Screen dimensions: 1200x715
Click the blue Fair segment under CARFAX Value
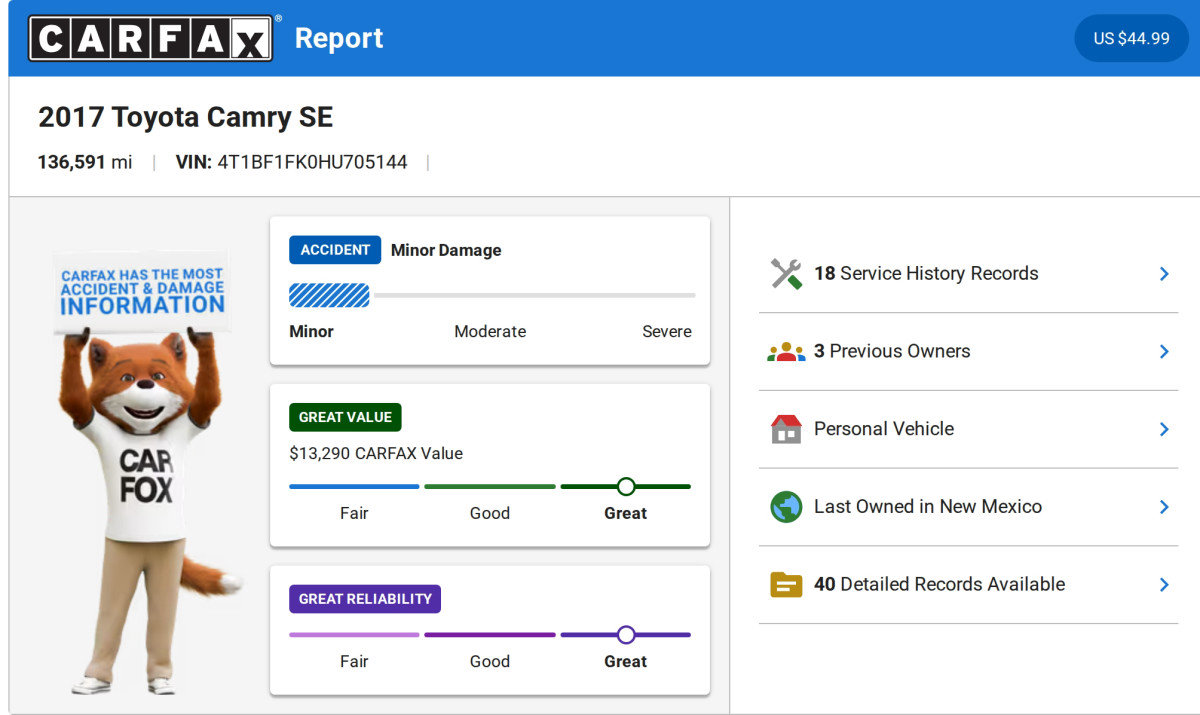[354, 487]
